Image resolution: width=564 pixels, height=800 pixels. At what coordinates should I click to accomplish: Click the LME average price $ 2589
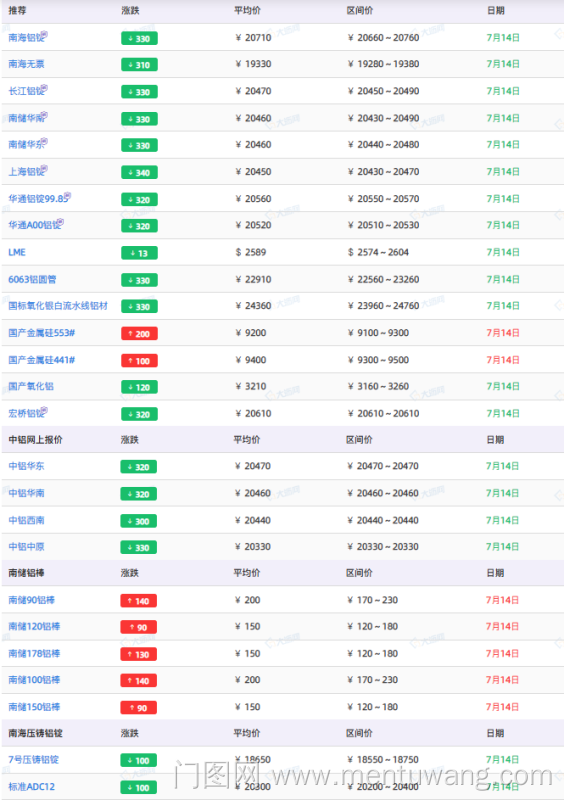[251, 252]
